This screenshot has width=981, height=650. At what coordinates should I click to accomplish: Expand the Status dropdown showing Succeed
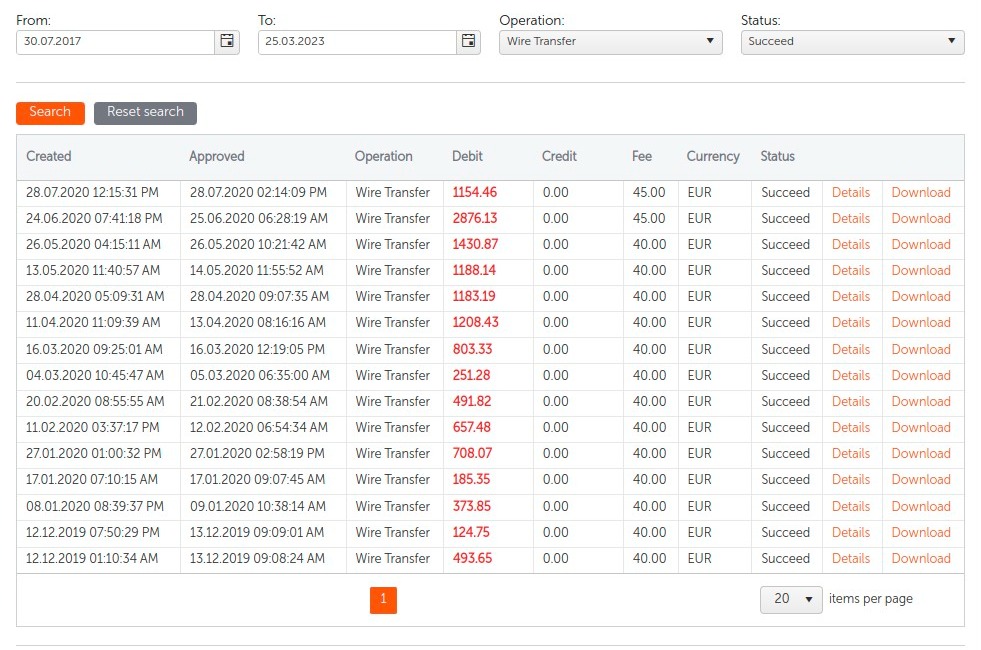coord(852,42)
